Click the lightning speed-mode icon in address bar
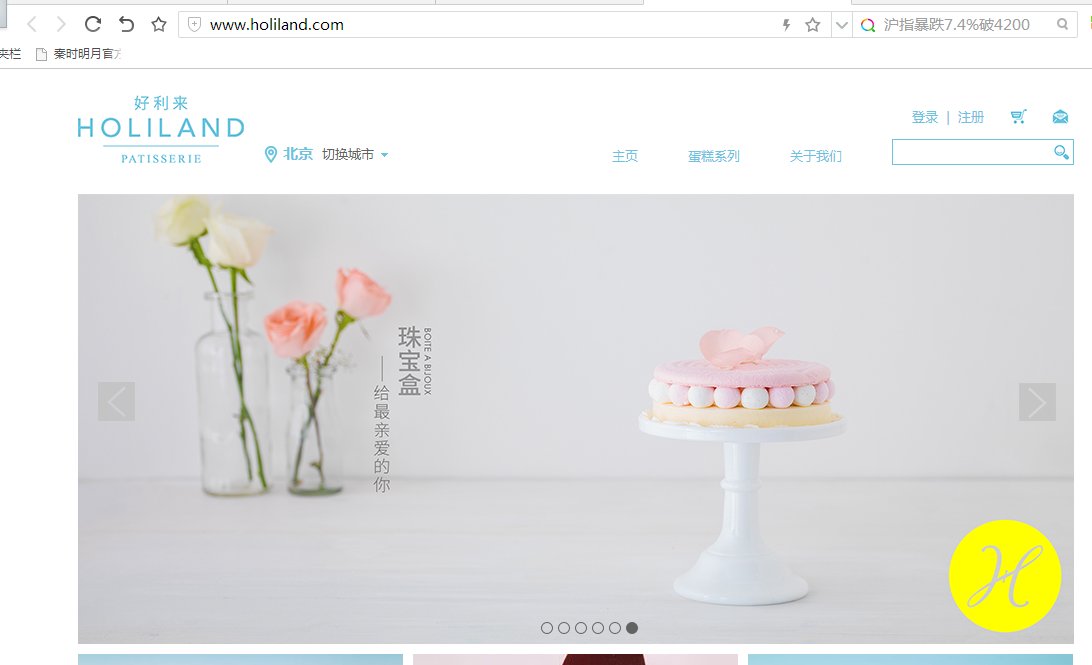This screenshot has width=1092, height=665. coord(786,25)
